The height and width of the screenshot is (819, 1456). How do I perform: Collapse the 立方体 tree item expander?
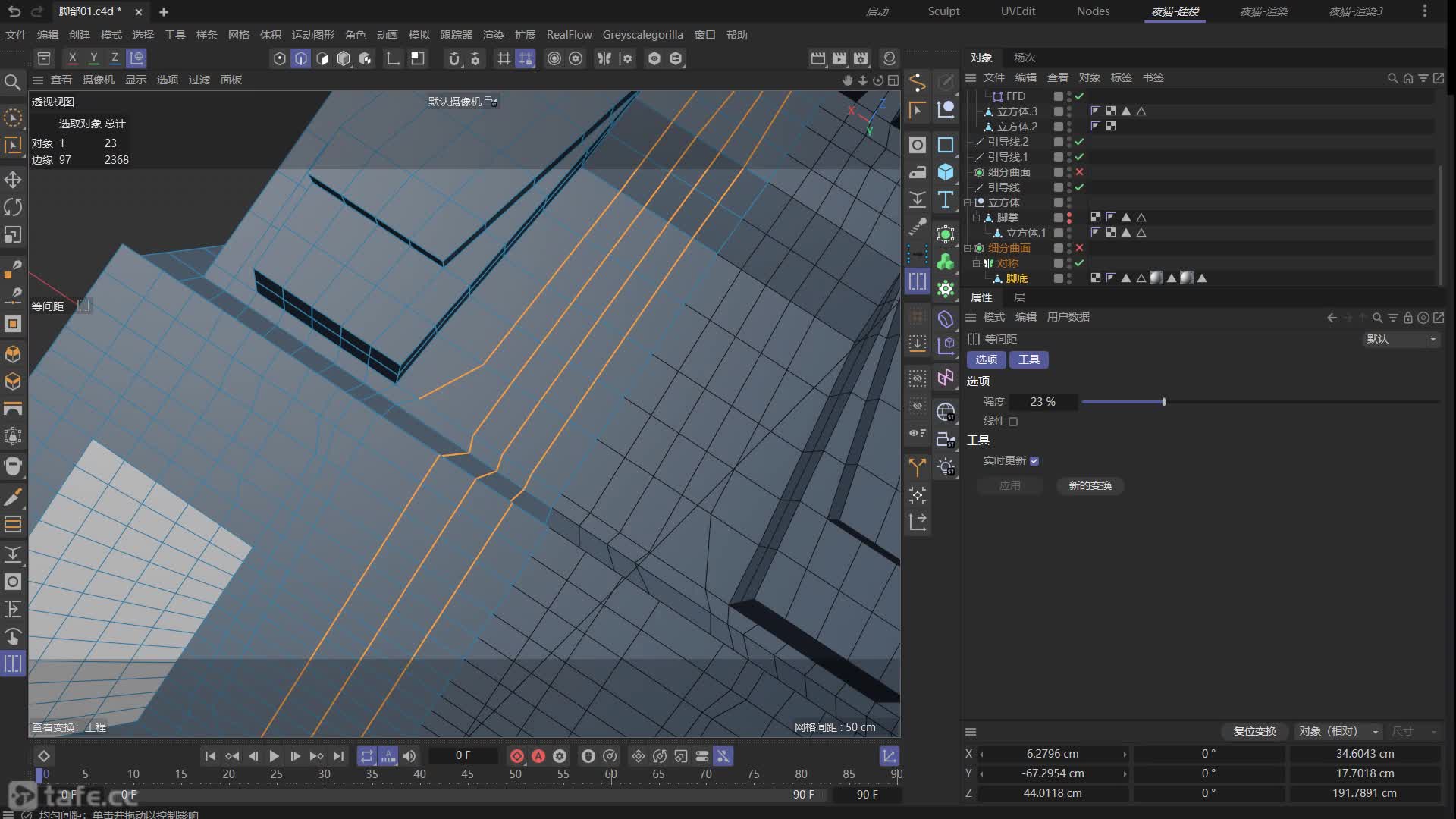[x=968, y=202]
